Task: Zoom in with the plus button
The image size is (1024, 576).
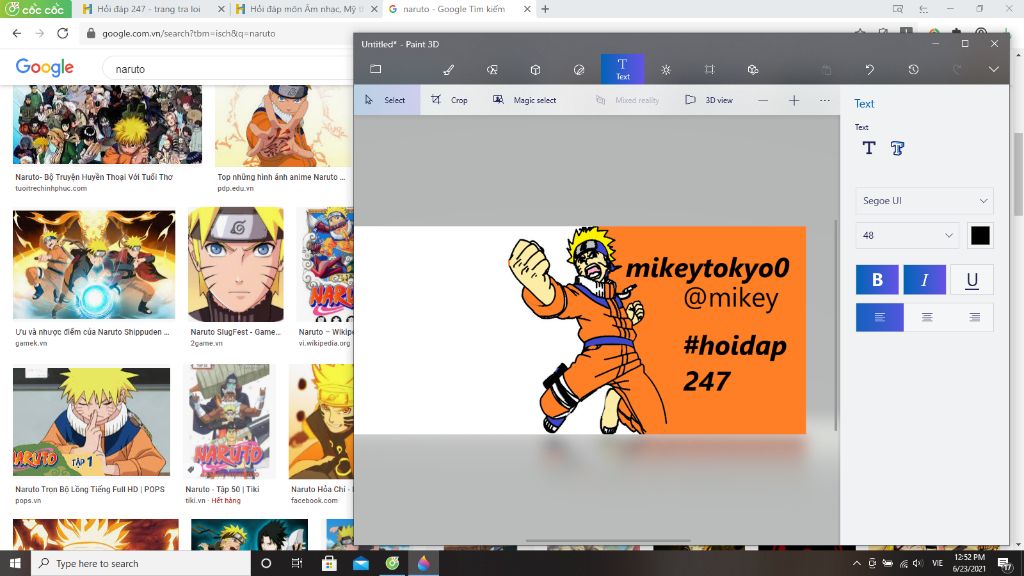Action: 794,101
